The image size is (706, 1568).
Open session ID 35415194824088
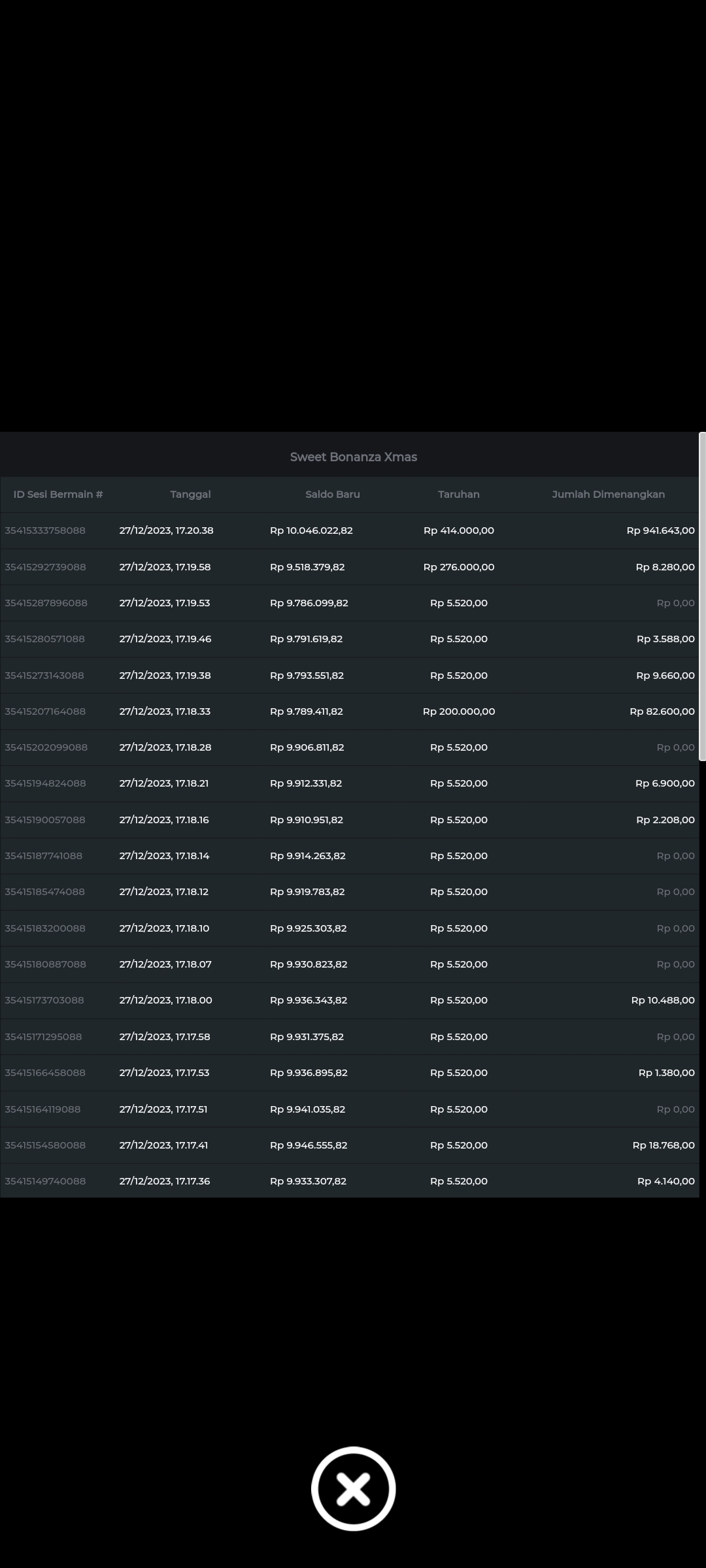click(45, 783)
